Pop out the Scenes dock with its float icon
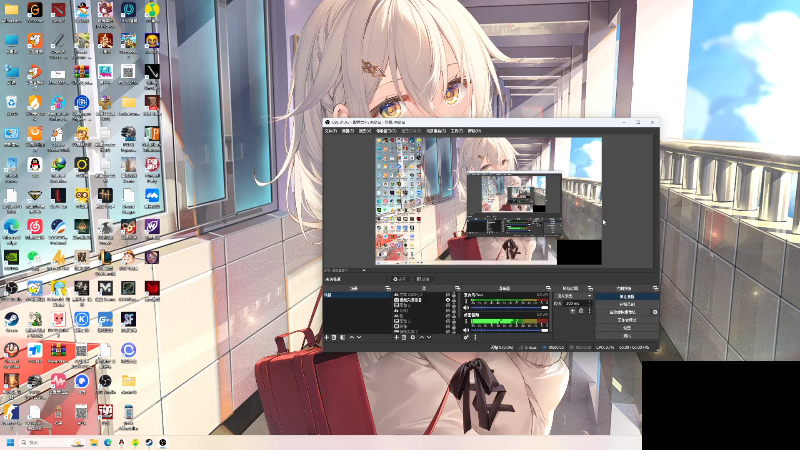800x450 pixels. [x=388, y=288]
